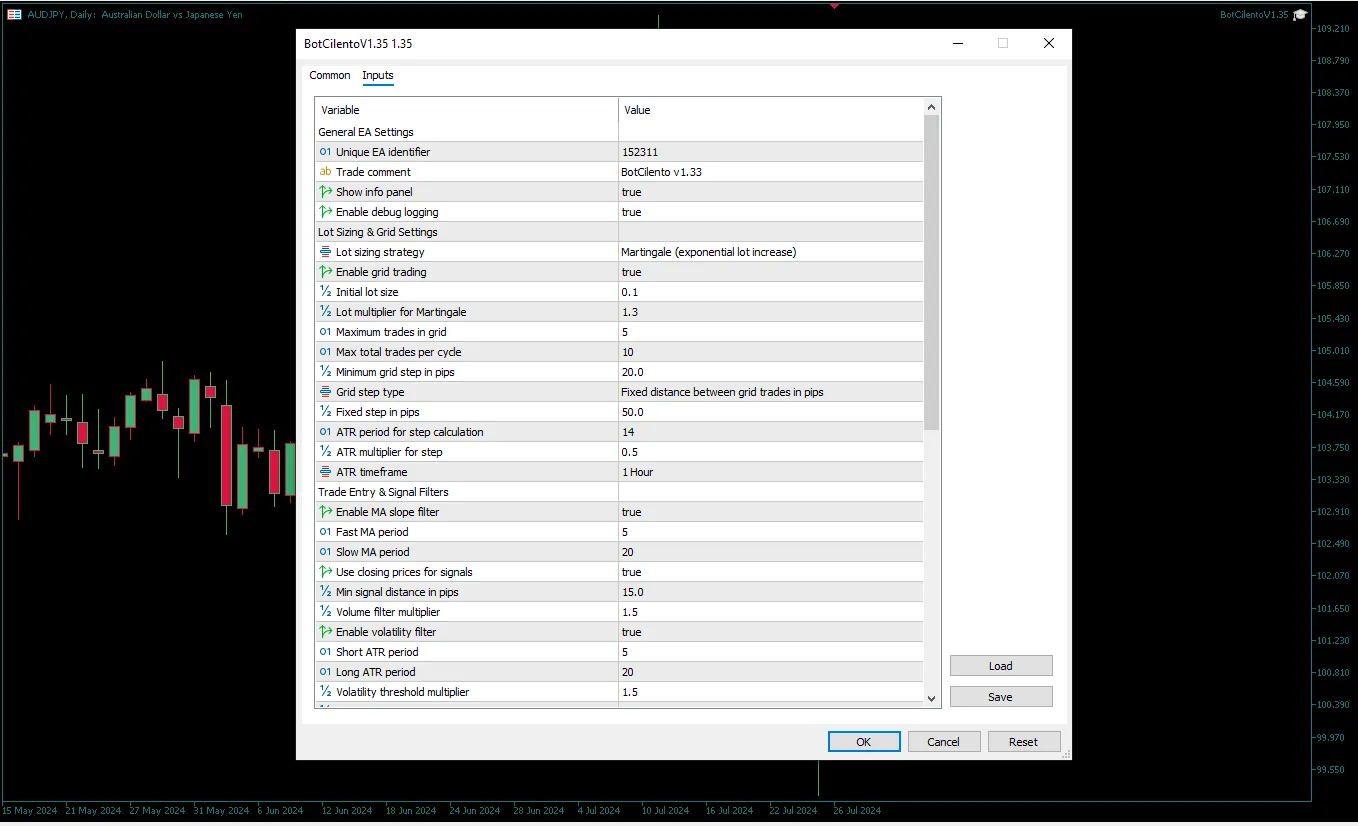Viewport: 1358px width, 826px height.
Task: Click the double icon beside Volume filter multiplier
Action: [325, 612]
